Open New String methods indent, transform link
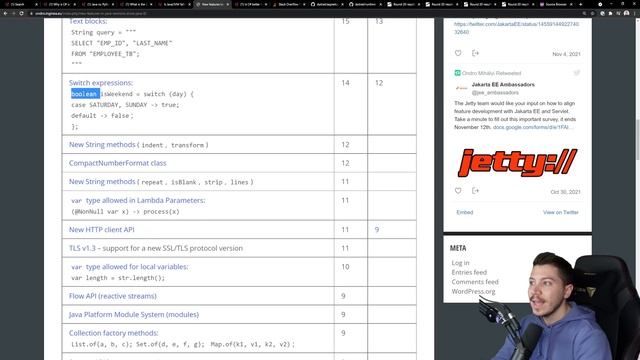Screen dimensions: 640x360 (x=102, y=144)
